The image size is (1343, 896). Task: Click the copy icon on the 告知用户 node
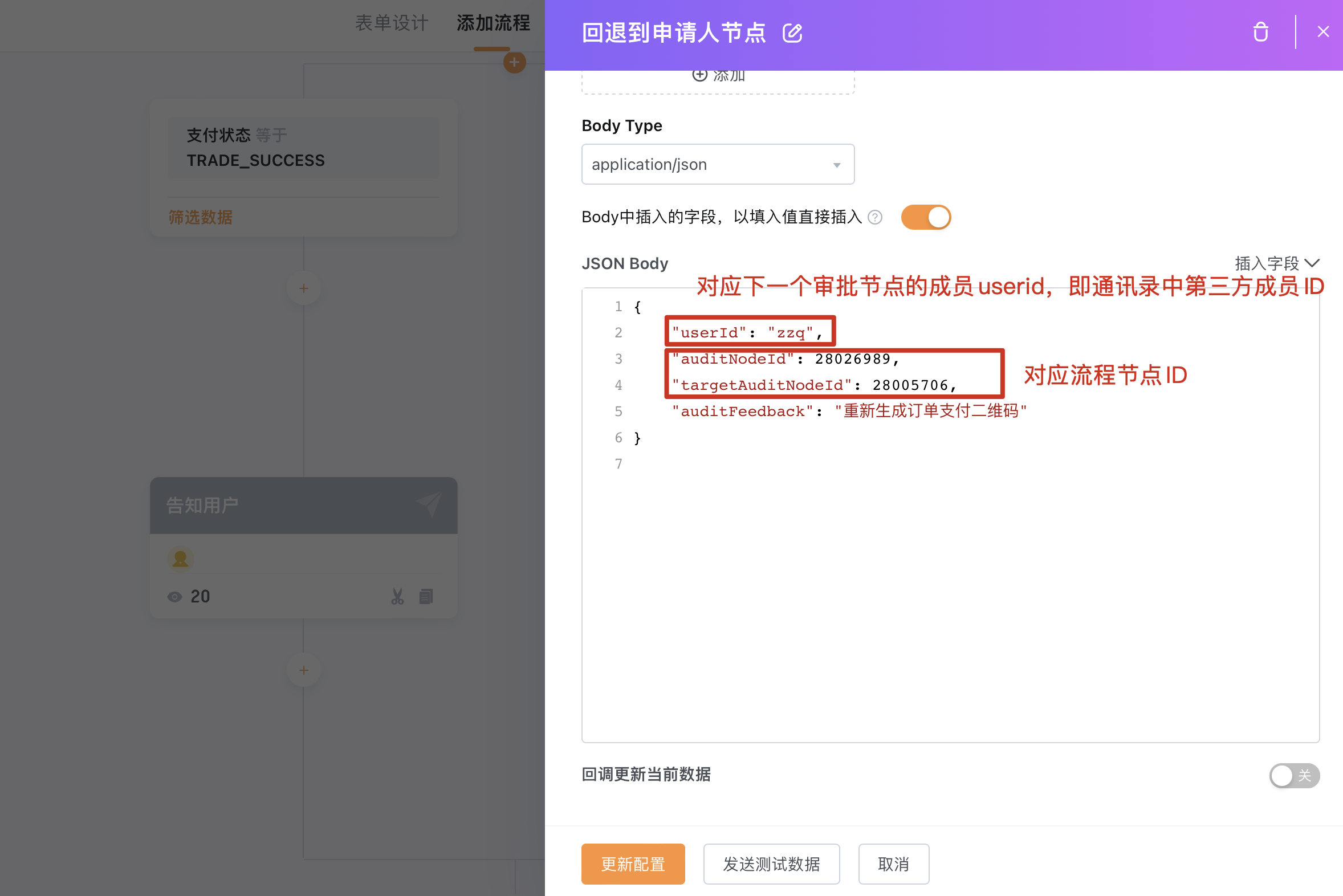(426, 597)
